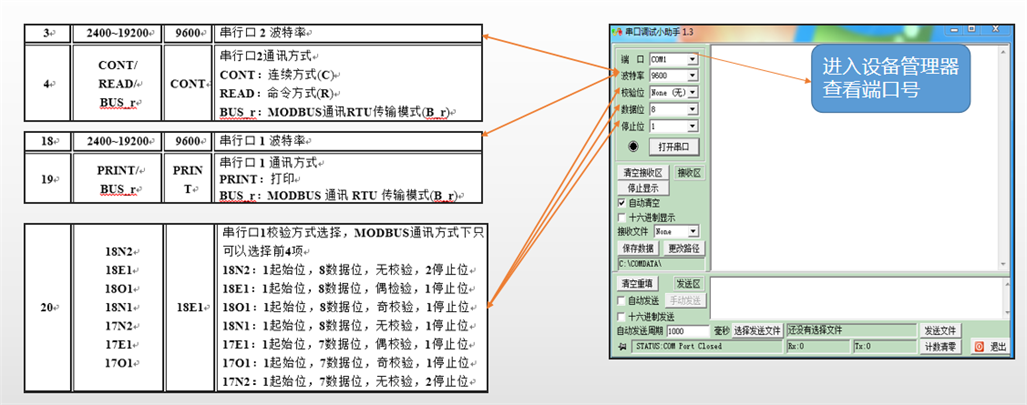Click the app icon in the title bar
Image resolution: width=1027 pixels, height=405 pixels.
pos(617,32)
